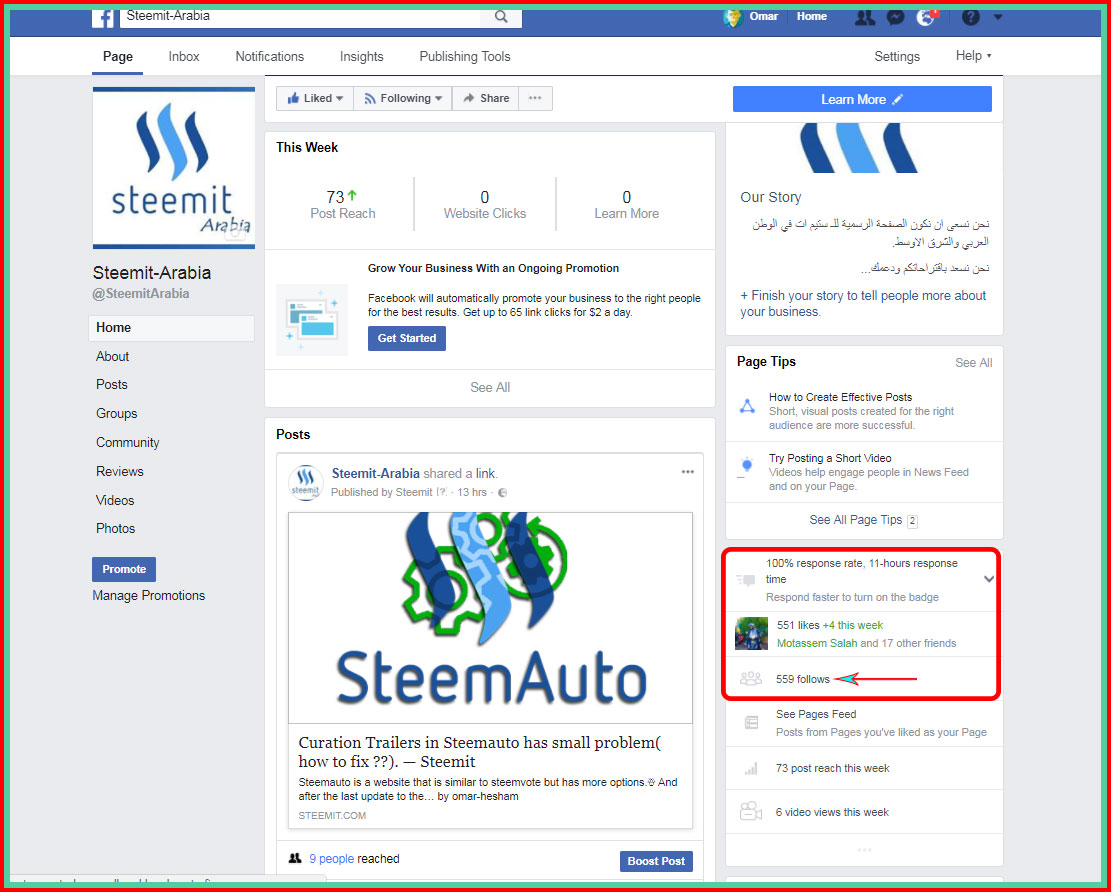1111x892 pixels.
Task: Click the promotion illustration beside Grow Your Business
Action: point(312,320)
